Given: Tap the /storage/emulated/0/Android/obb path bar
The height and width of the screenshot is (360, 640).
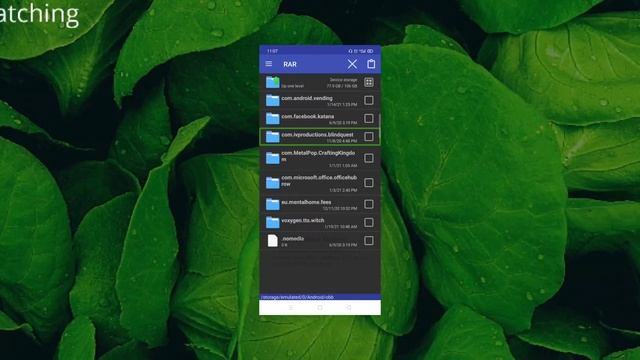Looking at the screenshot, I should (x=320, y=297).
